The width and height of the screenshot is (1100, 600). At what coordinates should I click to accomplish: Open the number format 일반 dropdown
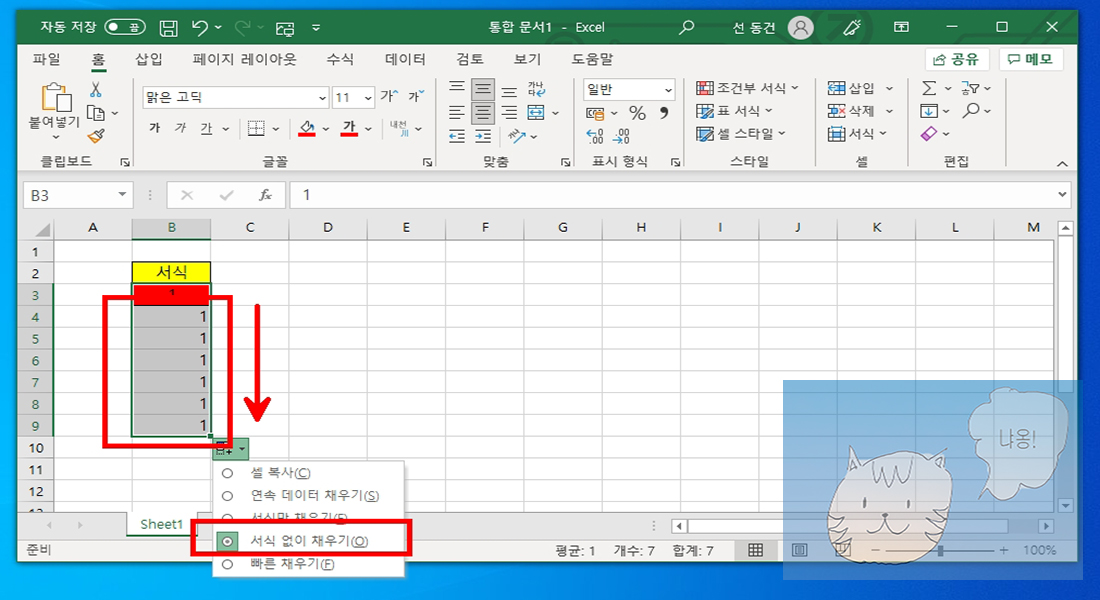point(668,90)
